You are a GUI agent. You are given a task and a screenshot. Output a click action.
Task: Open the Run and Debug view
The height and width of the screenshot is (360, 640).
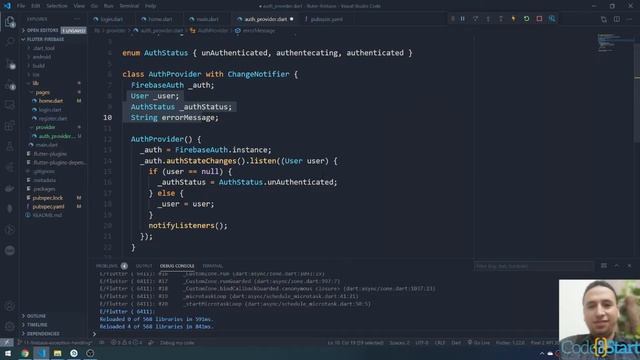click(10, 85)
